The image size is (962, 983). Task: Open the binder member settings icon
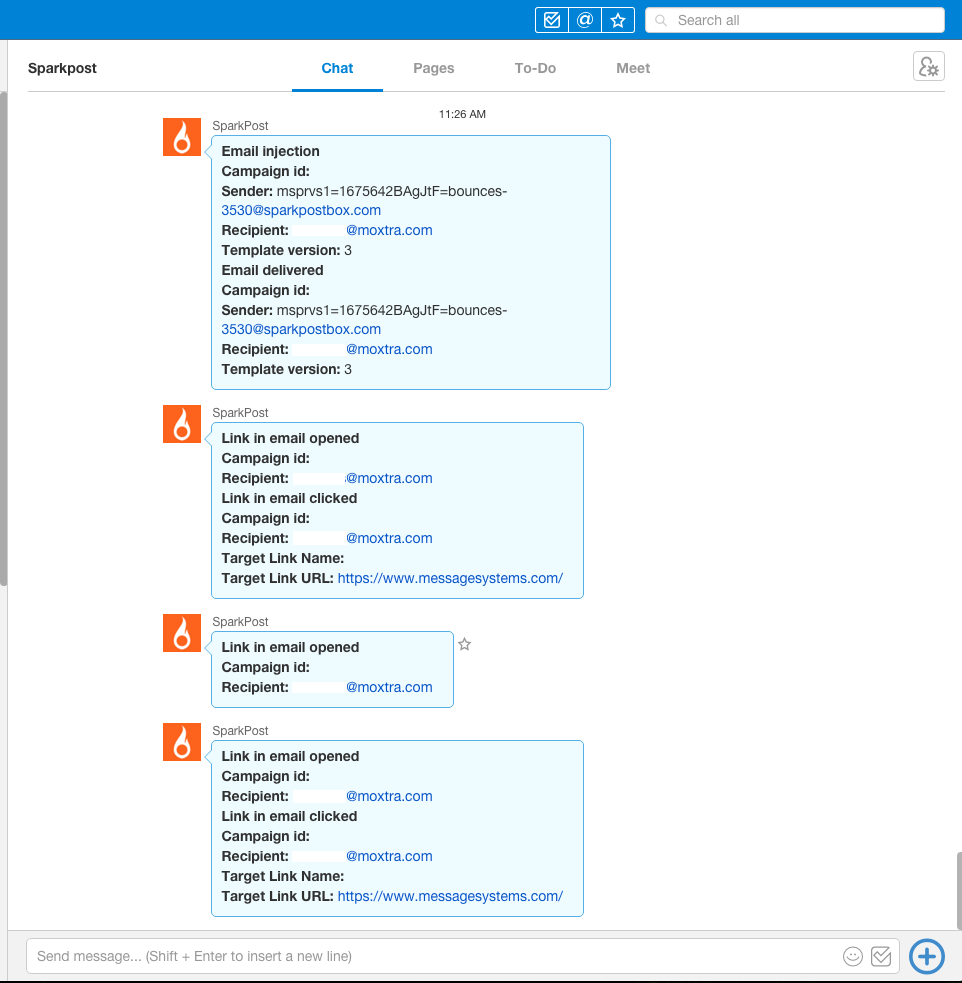[928, 66]
